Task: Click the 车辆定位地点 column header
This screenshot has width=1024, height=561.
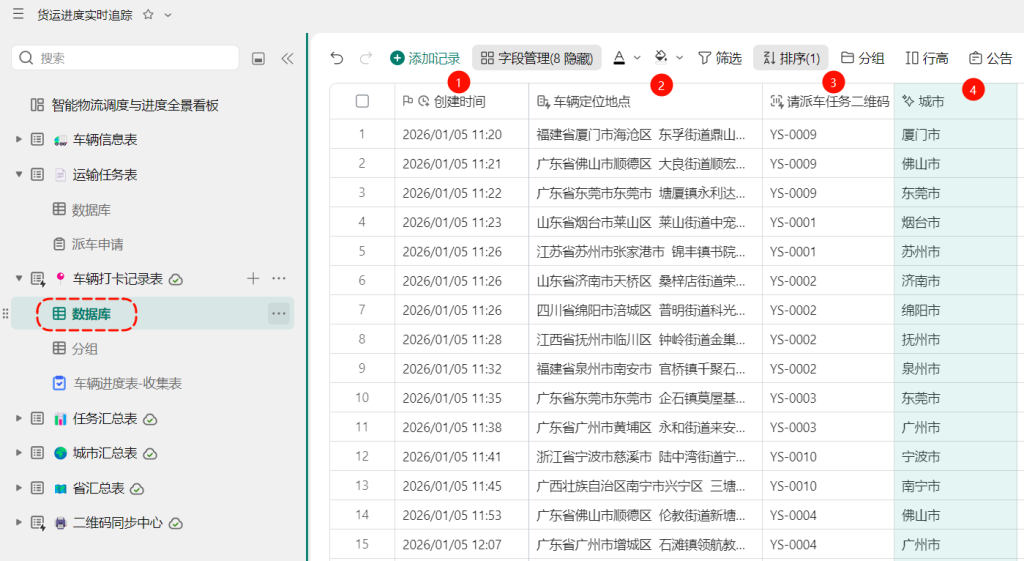Action: 645,101
